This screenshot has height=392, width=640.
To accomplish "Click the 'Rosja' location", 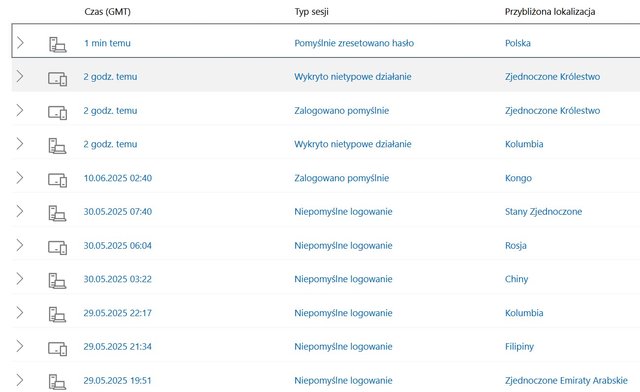I will pyautogui.click(x=516, y=245).
